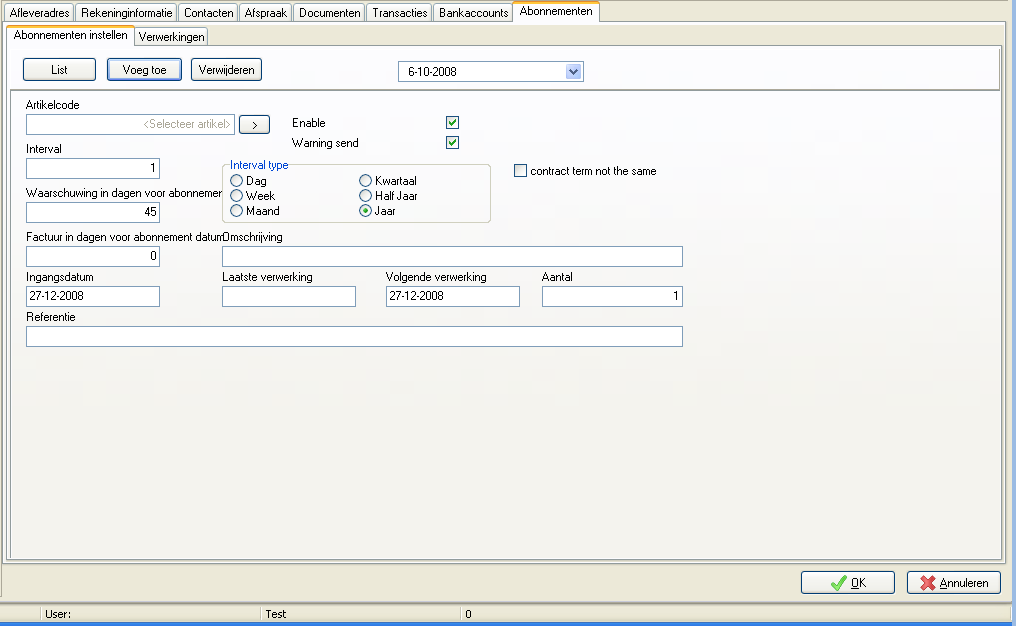Check 'contract term not the same' box

coord(520,171)
